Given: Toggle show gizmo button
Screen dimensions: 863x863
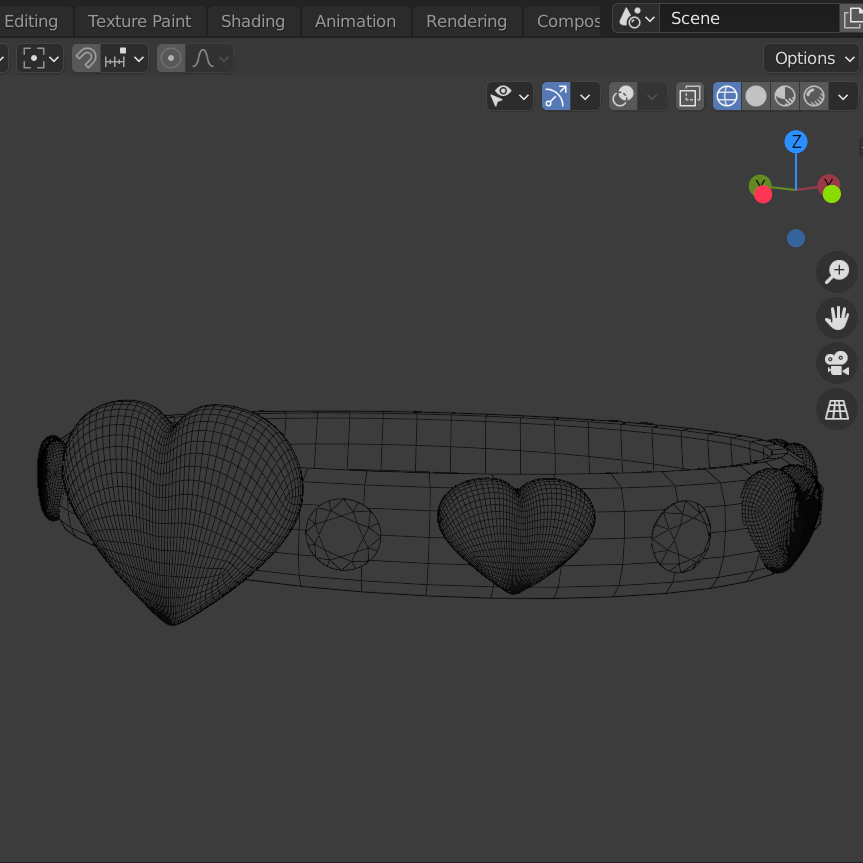Looking at the screenshot, I should click(x=556, y=96).
